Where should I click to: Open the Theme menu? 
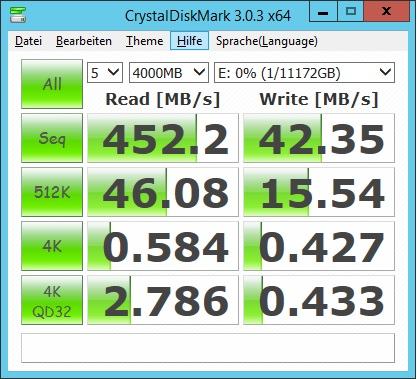[x=145, y=41]
